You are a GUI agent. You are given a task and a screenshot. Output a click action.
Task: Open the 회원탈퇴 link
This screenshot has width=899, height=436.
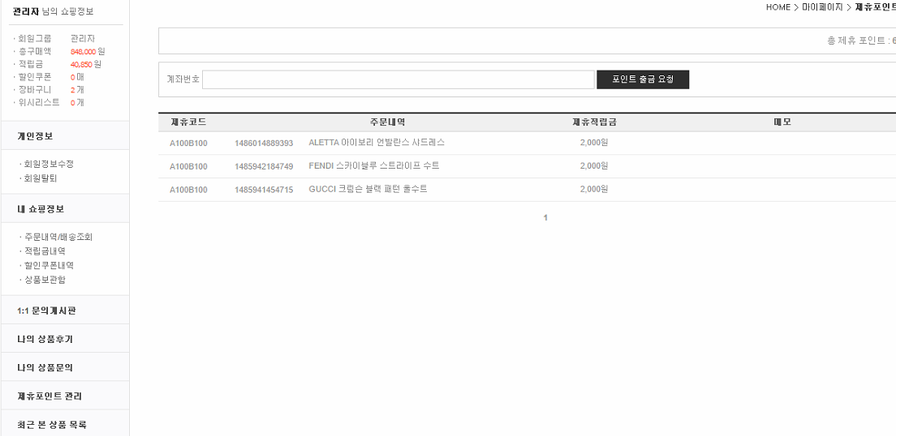[x=41, y=178]
